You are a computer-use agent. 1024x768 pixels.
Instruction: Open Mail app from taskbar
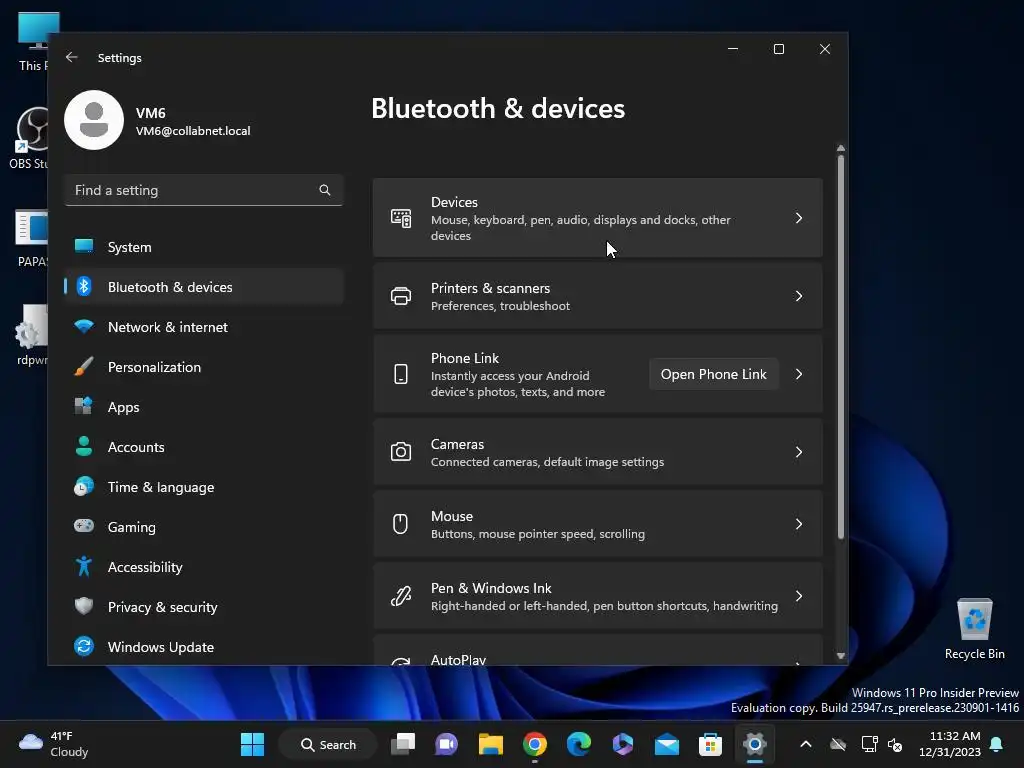667,744
